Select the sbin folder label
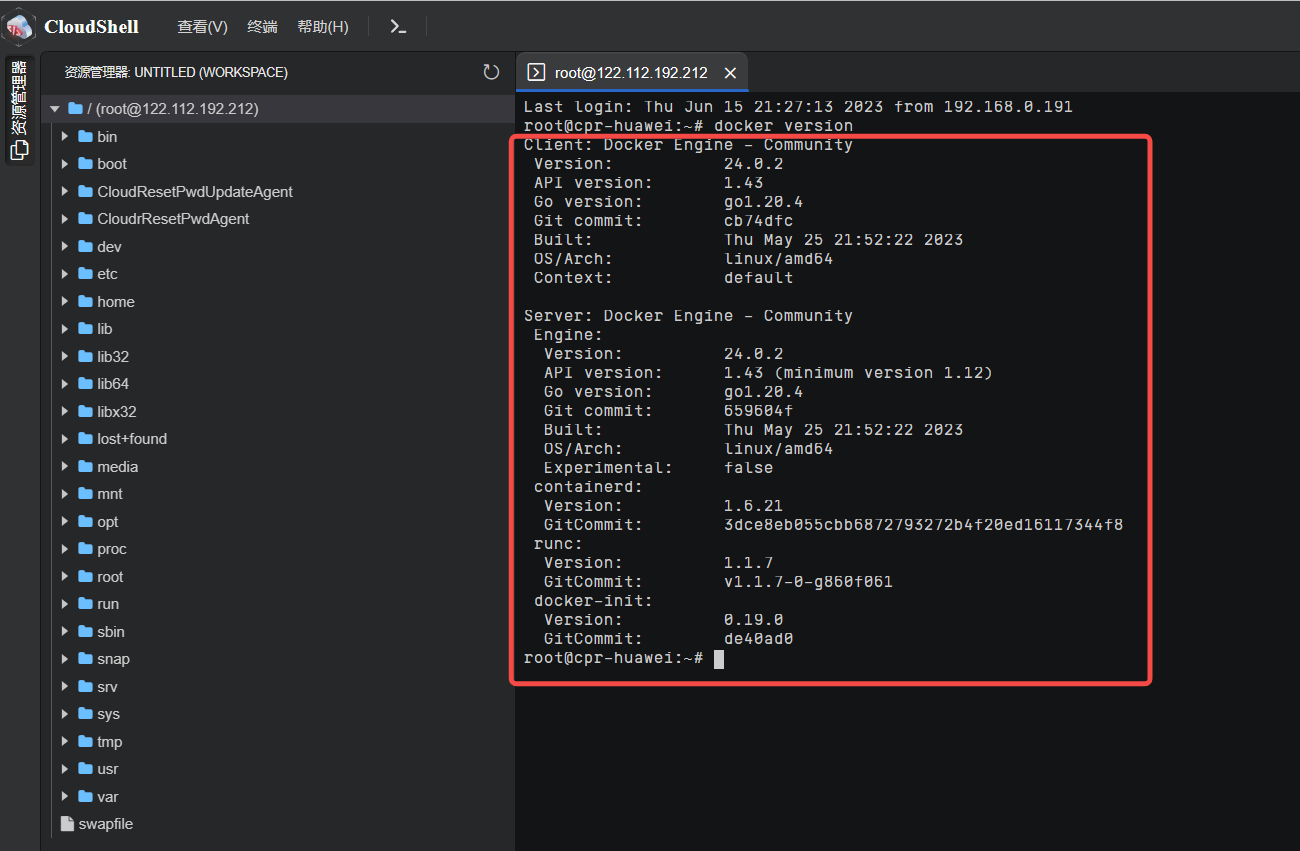1300x851 pixels. point(111,632)
